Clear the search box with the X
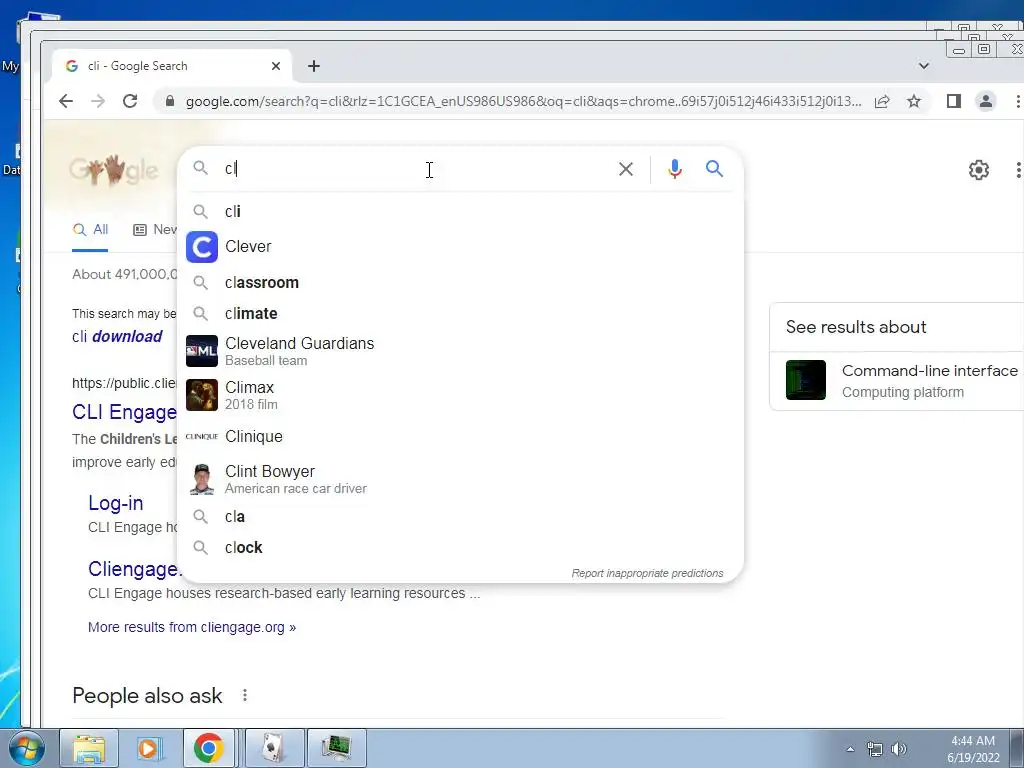 626,169
